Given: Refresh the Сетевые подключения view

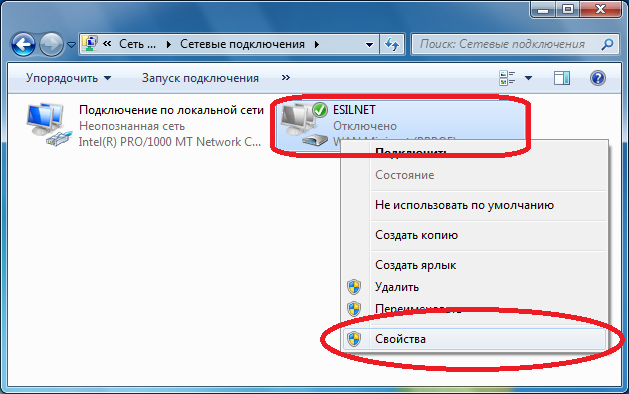Looking at the screenshot, I should coord(392,44).
